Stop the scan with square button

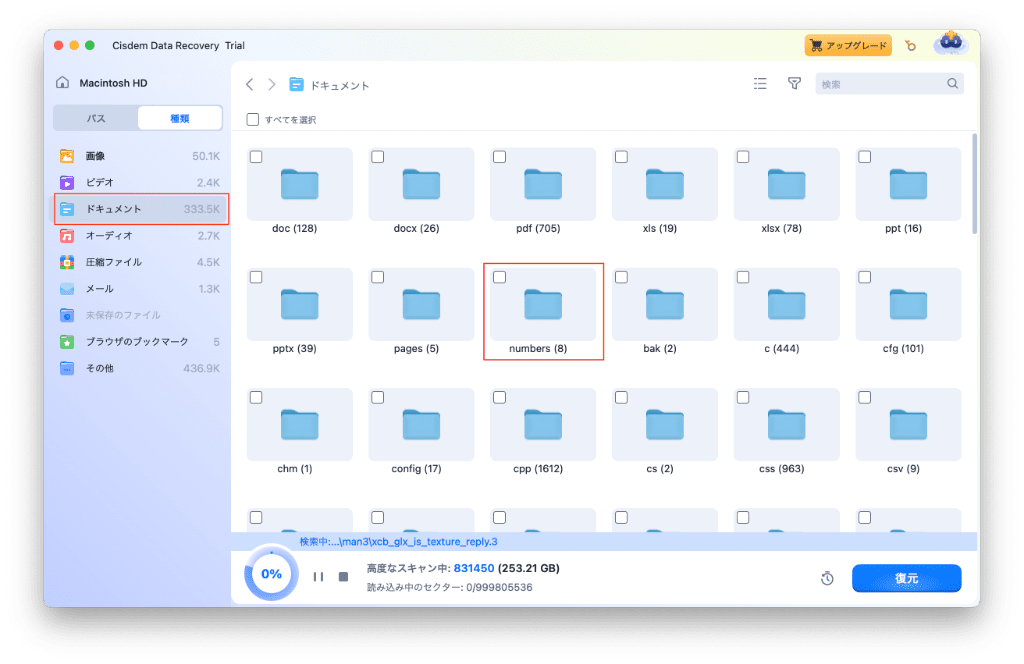pyautogui.click(x=343, y=577)
